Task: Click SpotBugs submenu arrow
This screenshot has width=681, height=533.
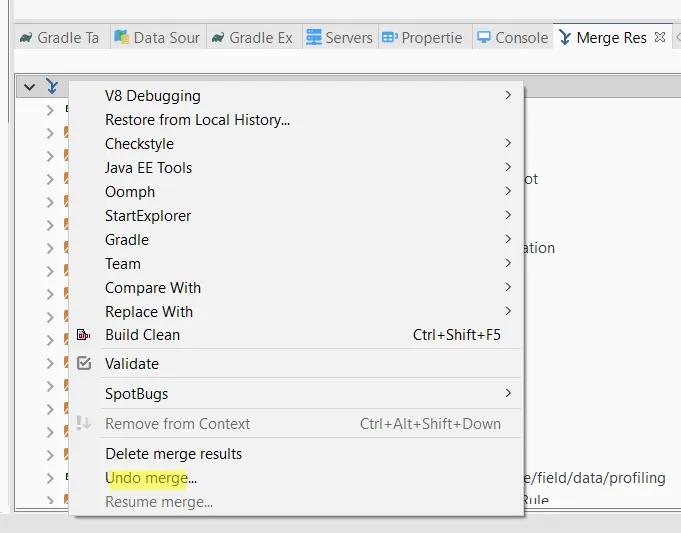Action: click(508, 393)
